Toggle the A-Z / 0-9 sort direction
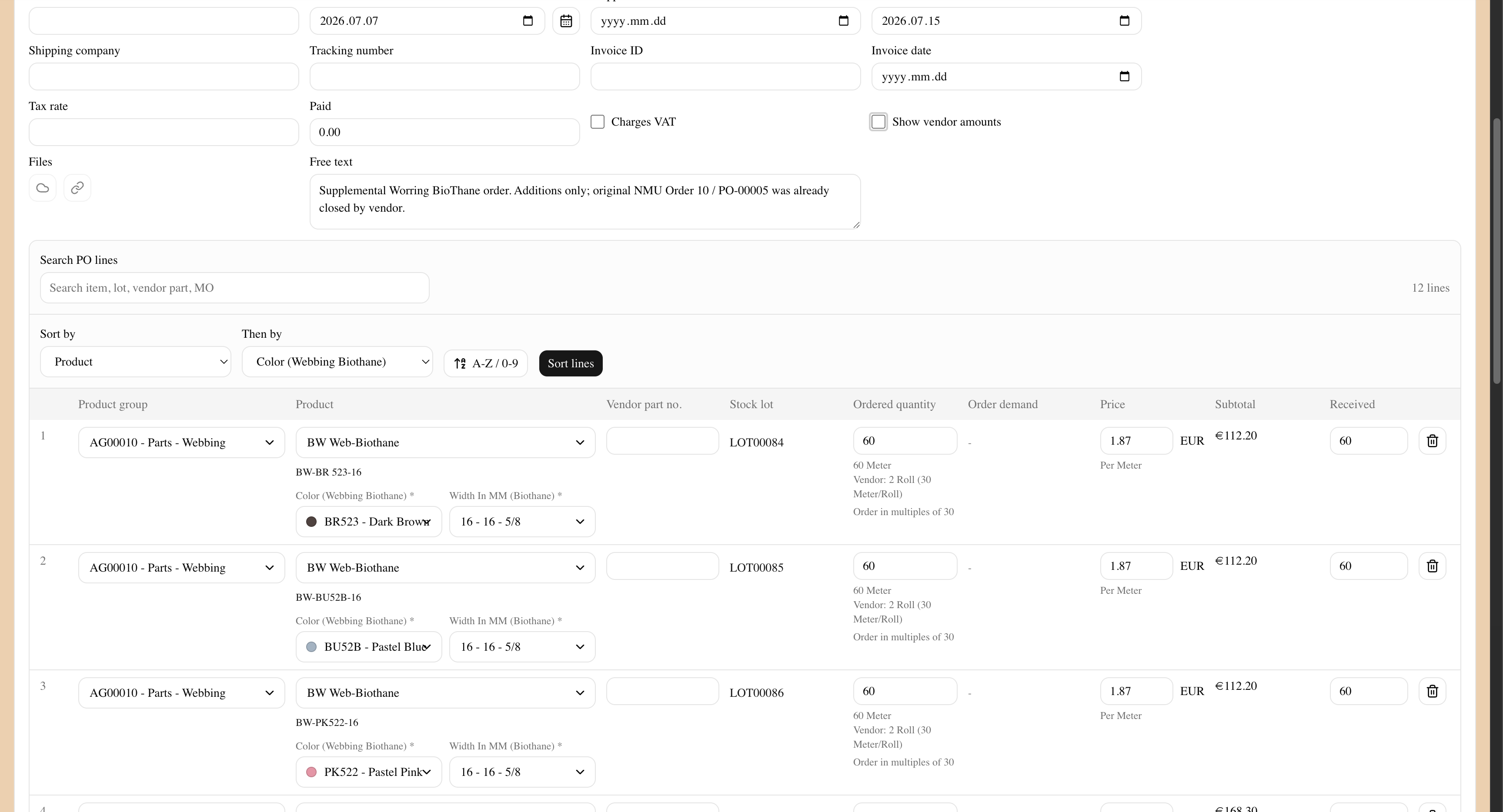 (485, 363)
